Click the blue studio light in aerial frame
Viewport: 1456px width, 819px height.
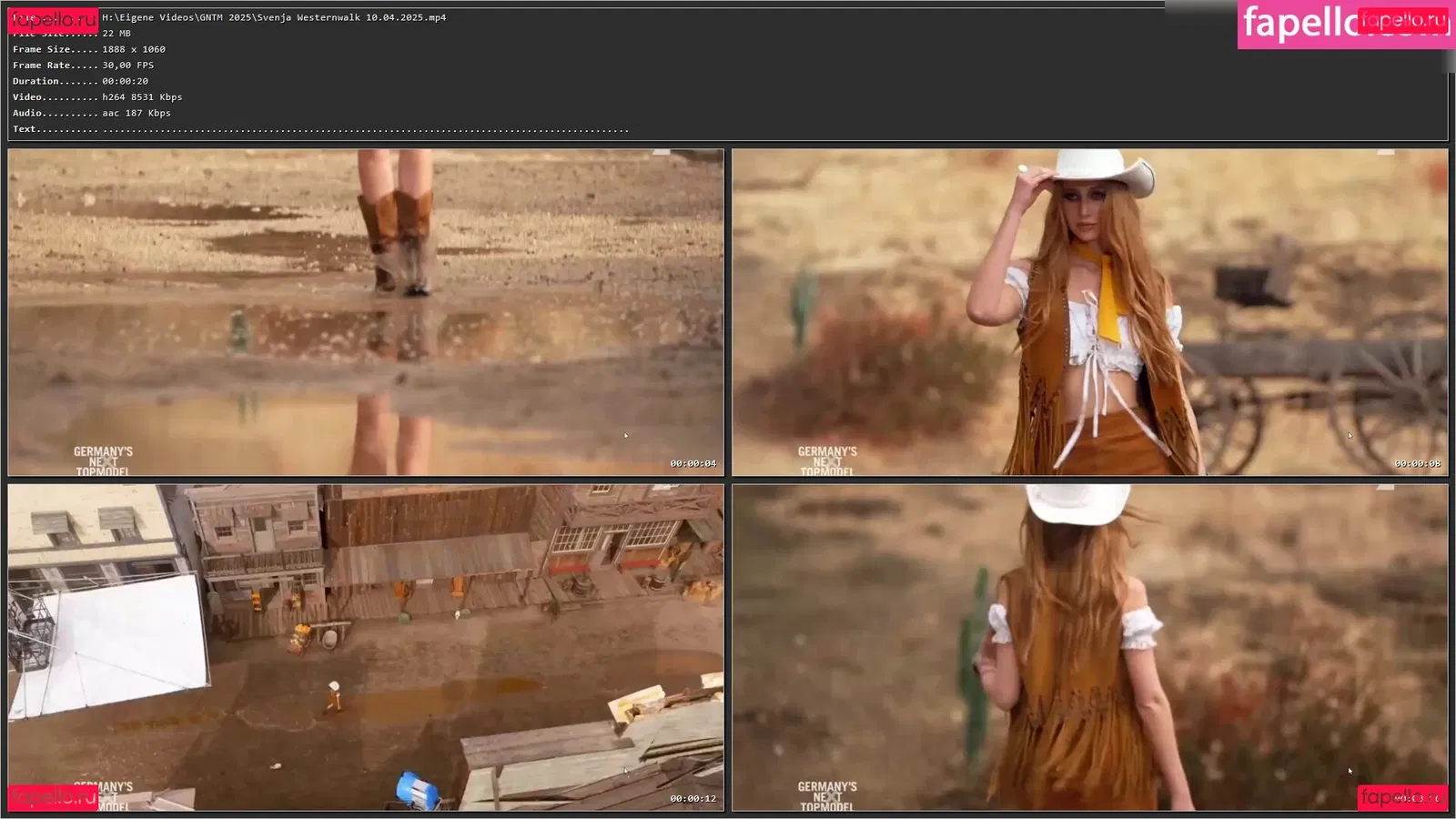pos(416,789)
